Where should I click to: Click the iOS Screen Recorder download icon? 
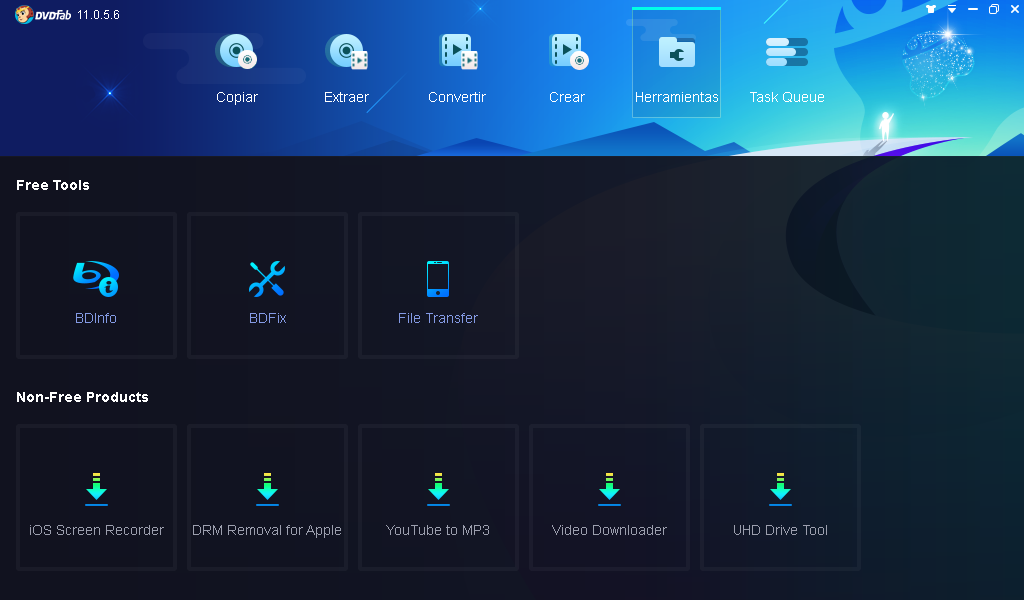[x=96, y=489]
